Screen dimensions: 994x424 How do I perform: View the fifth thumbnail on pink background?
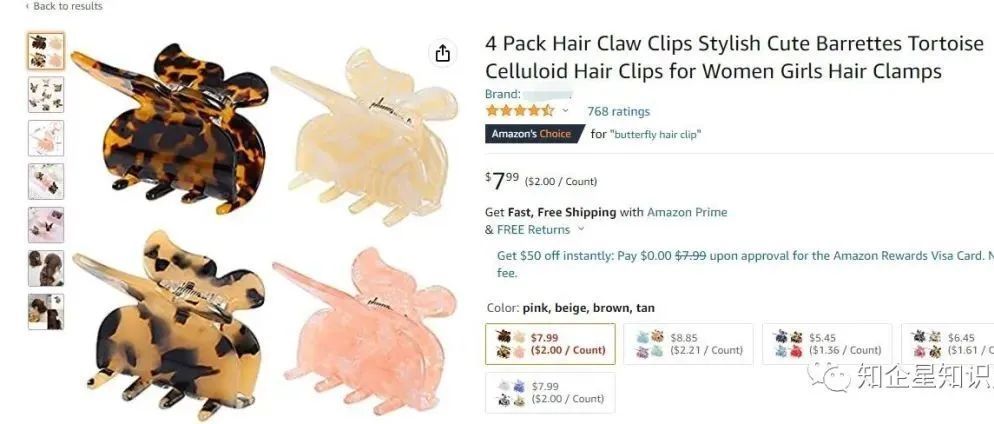click(x=46, y=224)
